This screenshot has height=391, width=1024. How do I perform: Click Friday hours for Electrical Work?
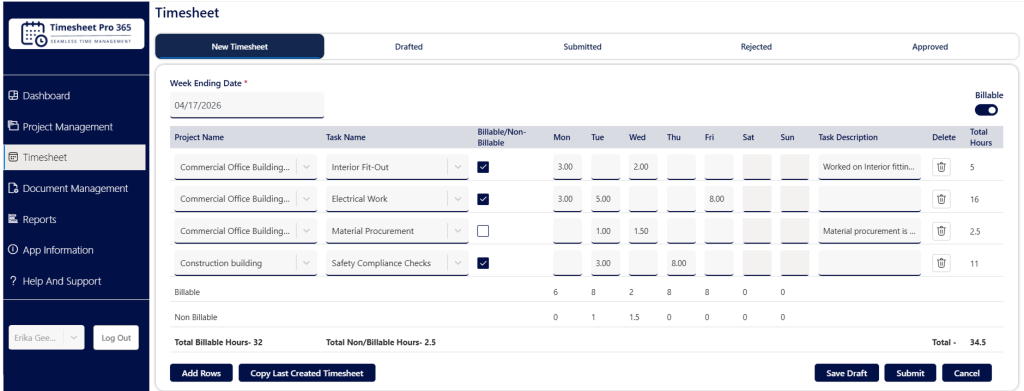tap(719, 199)
